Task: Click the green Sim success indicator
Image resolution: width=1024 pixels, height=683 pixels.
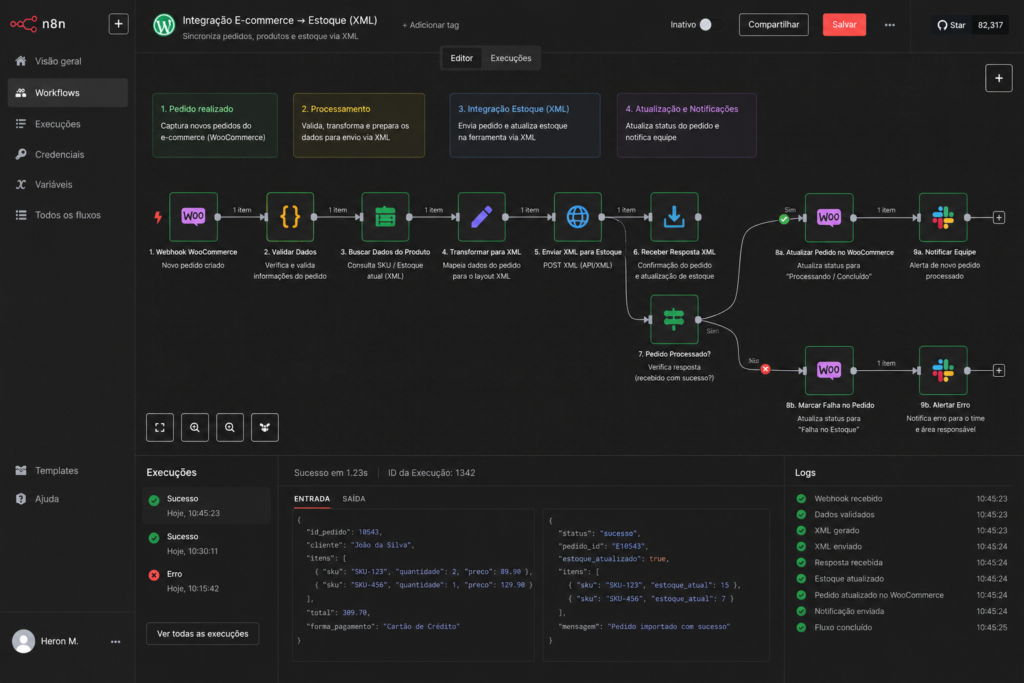Action: 784,219
